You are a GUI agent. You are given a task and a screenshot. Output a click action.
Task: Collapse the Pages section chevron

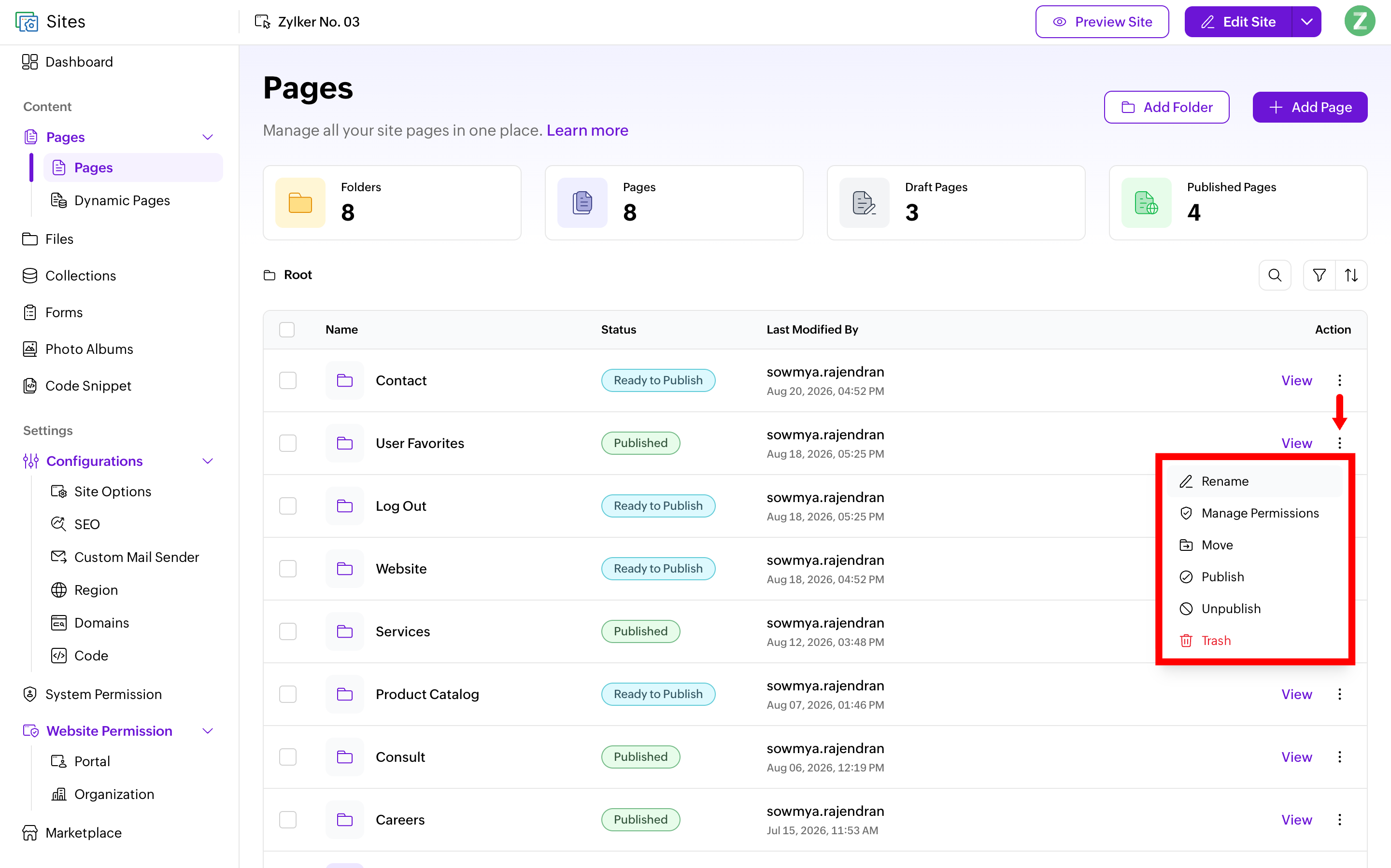click(208, 137)
